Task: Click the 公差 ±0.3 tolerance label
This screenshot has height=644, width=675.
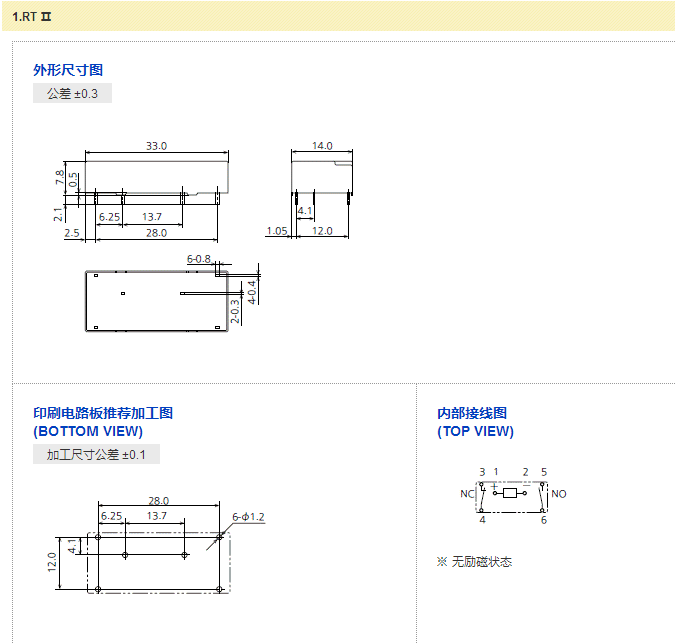Action: click(72, 94)
